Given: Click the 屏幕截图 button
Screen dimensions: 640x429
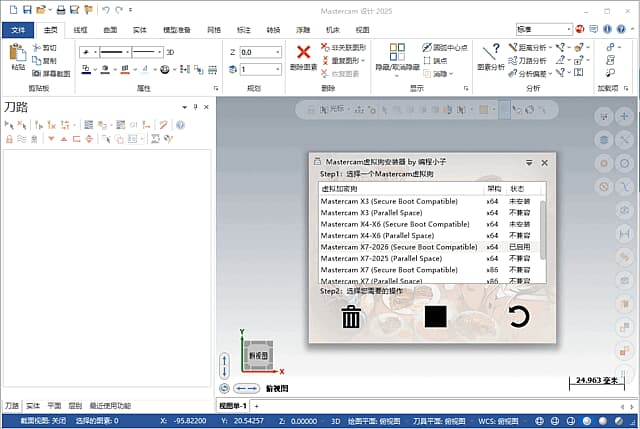Looking at the screenshot, I should pyautogui.click(x=49, y=73).
